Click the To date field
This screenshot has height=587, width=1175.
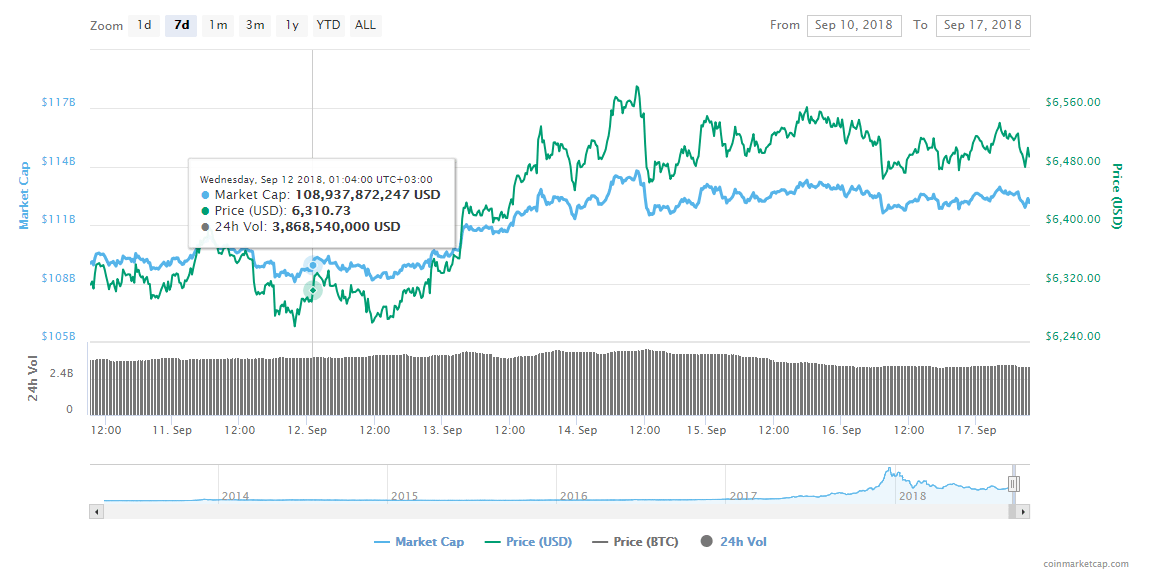point(982,25)
